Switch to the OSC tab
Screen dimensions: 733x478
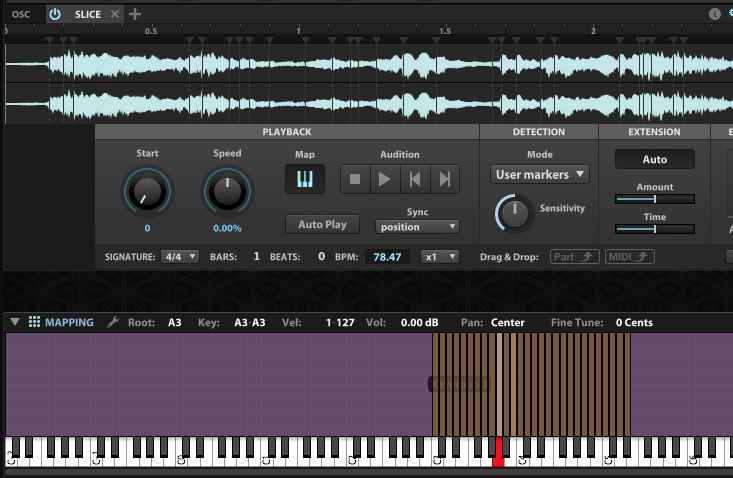pos(21,14)
